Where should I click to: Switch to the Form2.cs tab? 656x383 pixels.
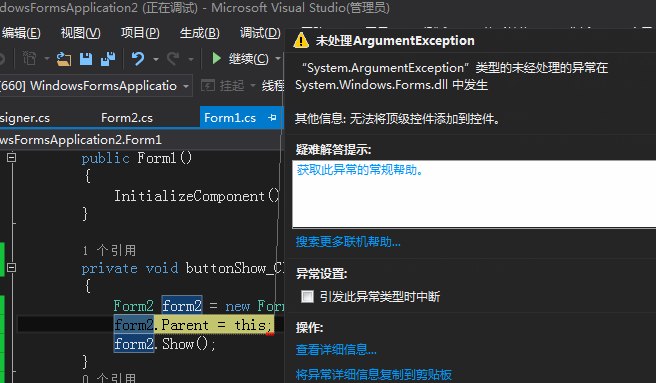pos(127,118)
